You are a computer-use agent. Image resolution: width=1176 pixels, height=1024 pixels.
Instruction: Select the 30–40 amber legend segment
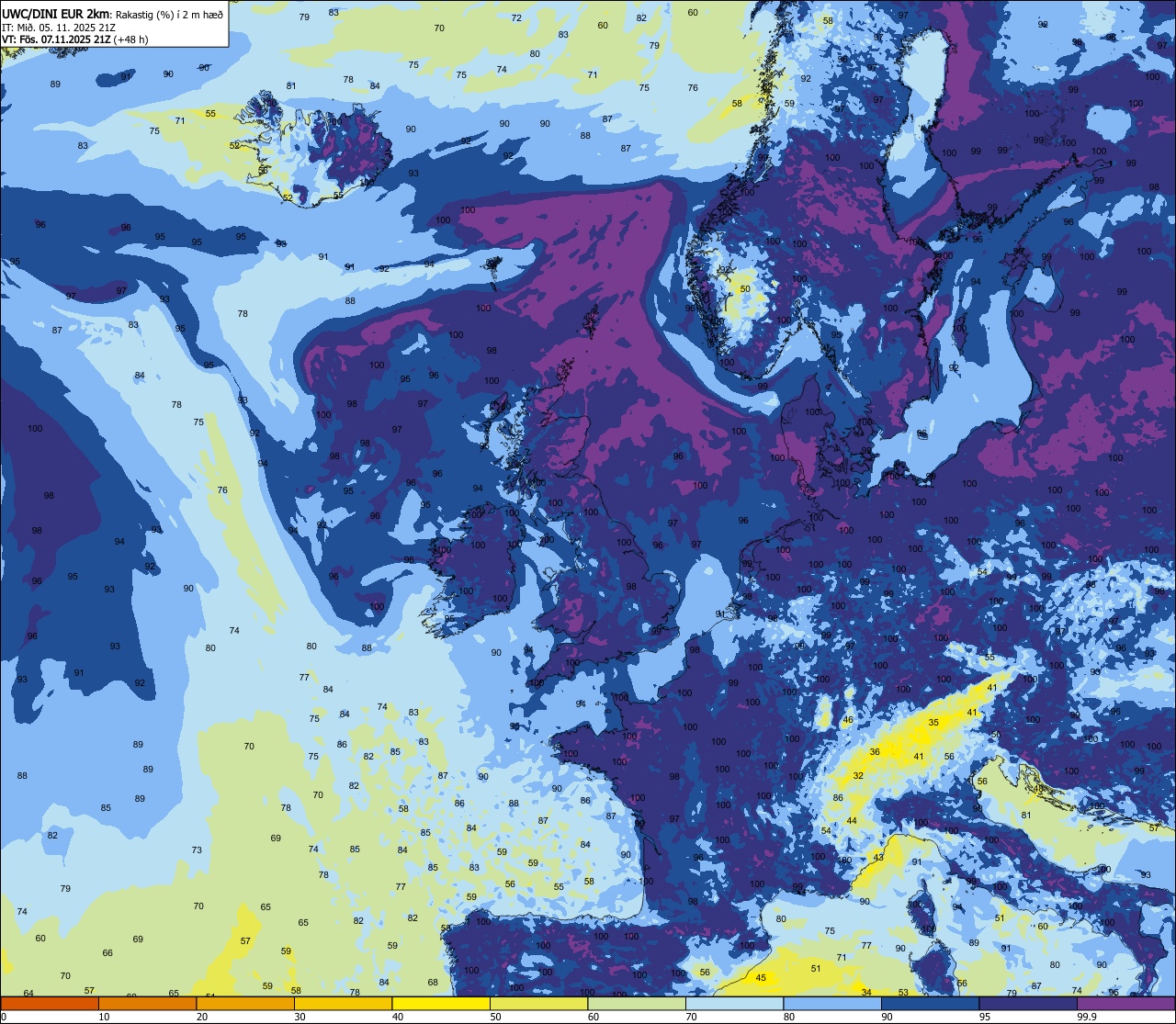(343, 1004)
